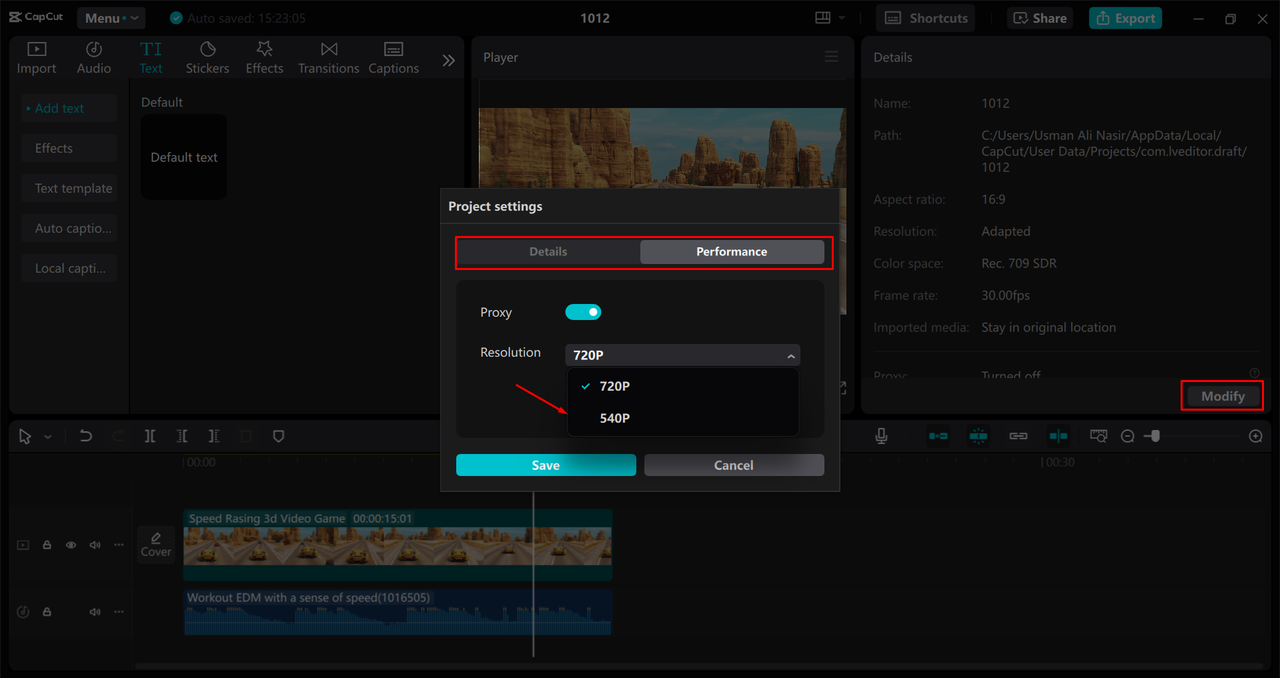Screen dimensions: 1280x678
Task: Toggle clip linkage chain icon
Action: 1018,436
